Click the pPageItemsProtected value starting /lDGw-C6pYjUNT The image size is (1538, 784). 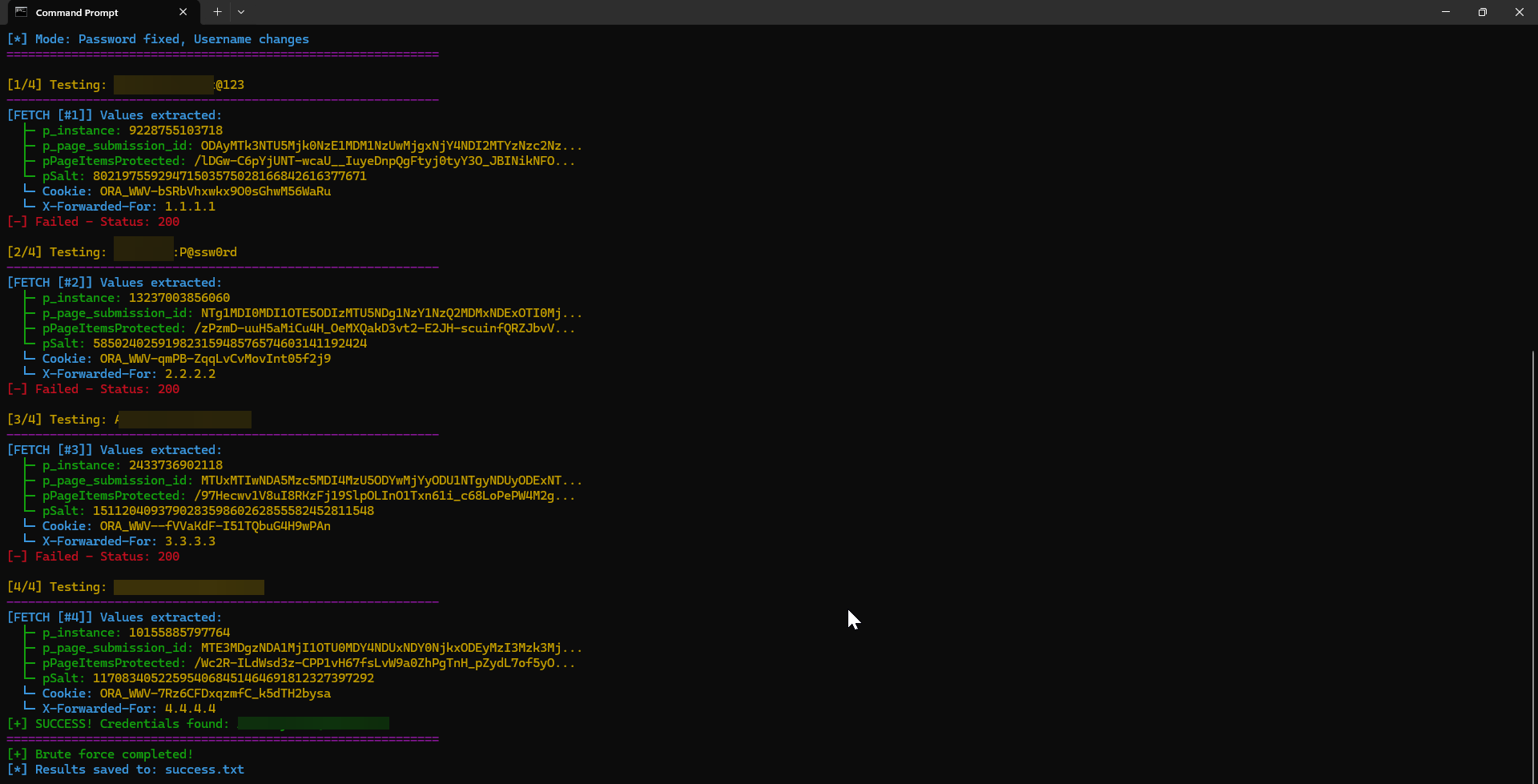(x=384, y=161)
